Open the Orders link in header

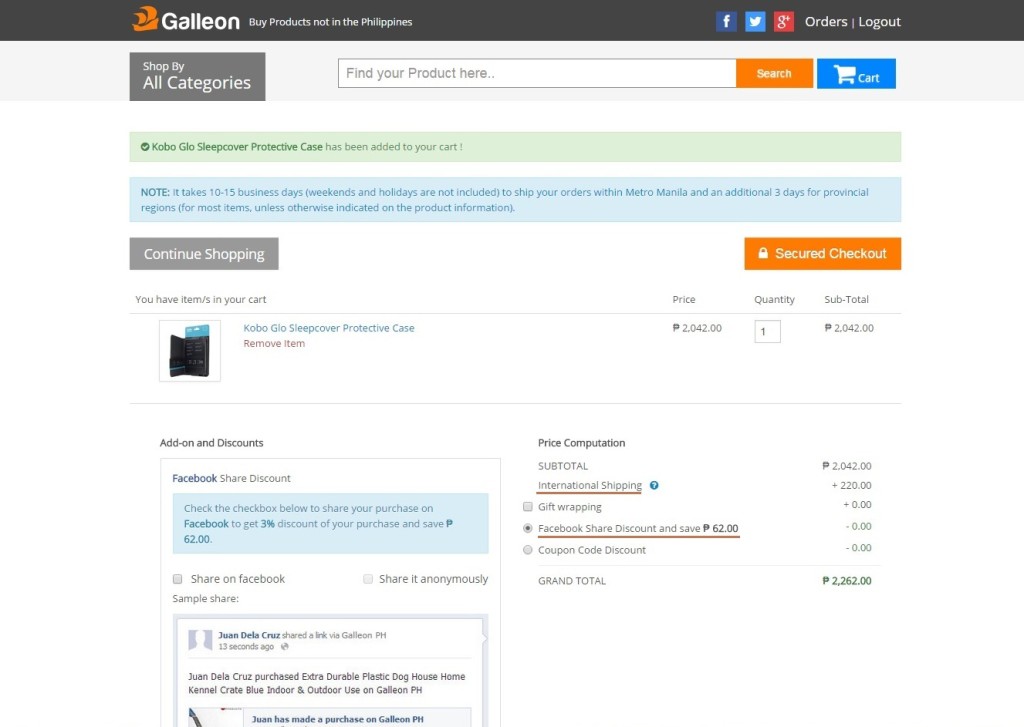[825, 22]
